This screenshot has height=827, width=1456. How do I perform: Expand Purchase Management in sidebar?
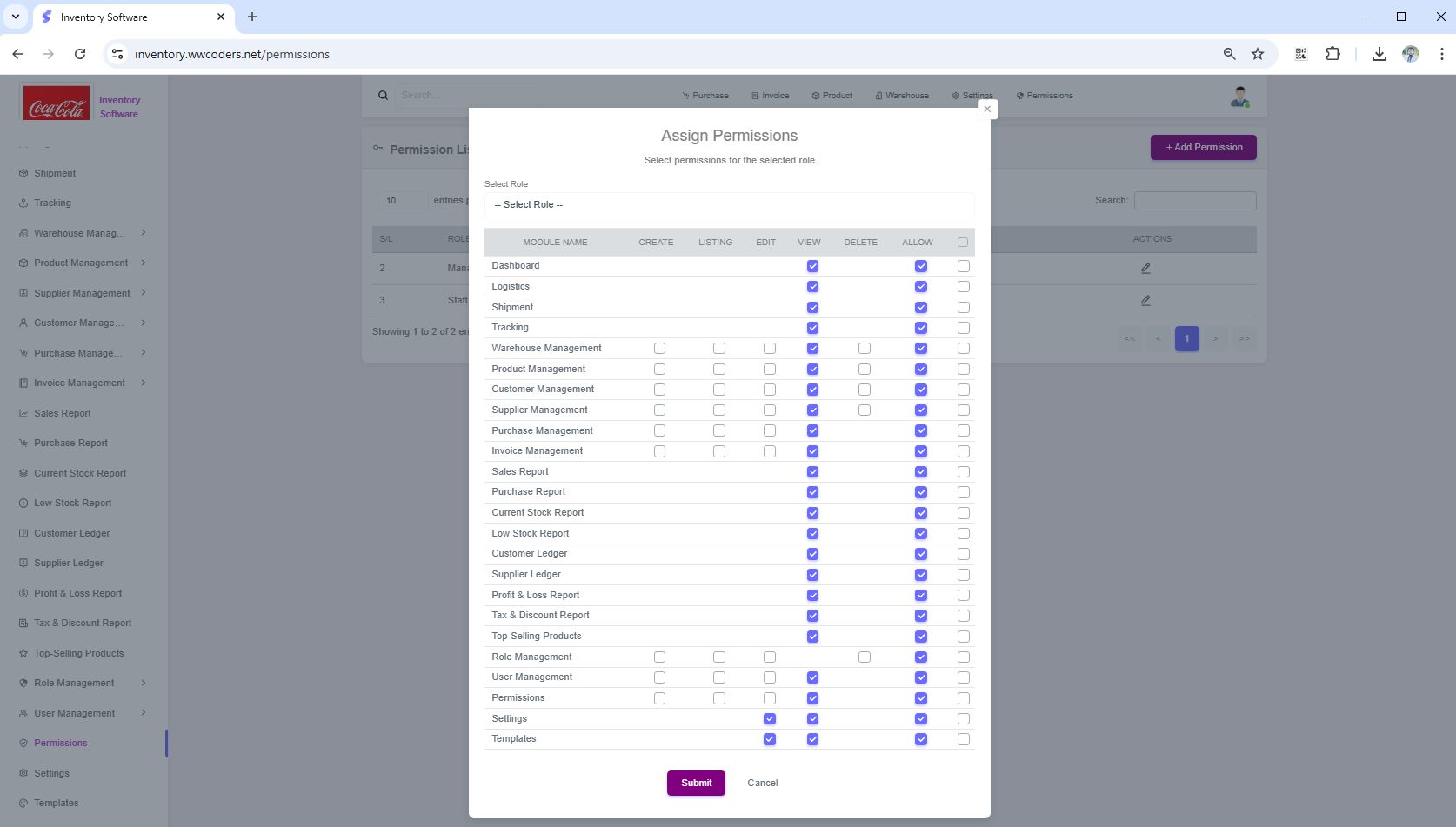point(144,353)
